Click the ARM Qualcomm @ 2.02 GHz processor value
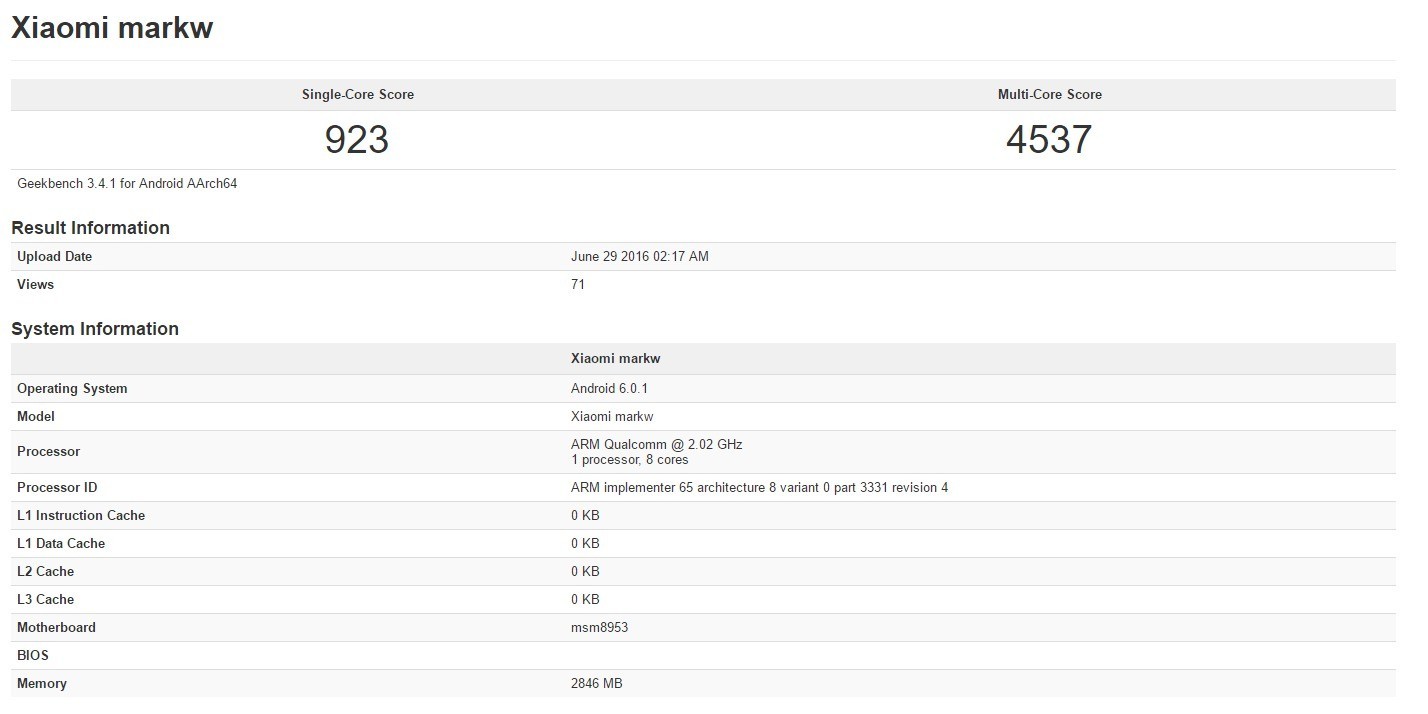 [x=656, y=445]
